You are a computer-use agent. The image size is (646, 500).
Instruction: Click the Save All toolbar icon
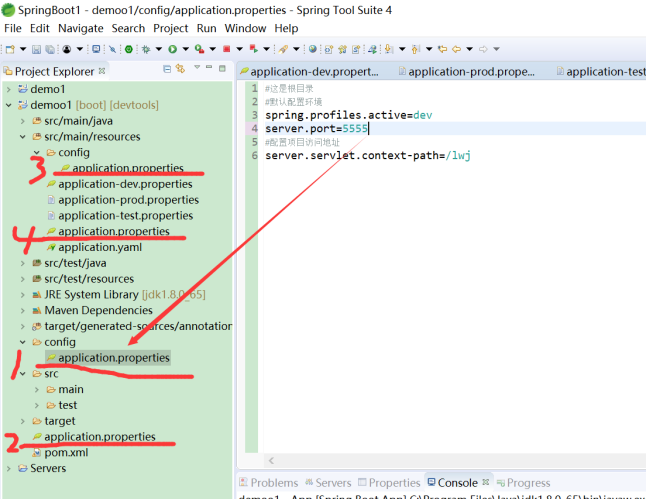pos(50,49)
